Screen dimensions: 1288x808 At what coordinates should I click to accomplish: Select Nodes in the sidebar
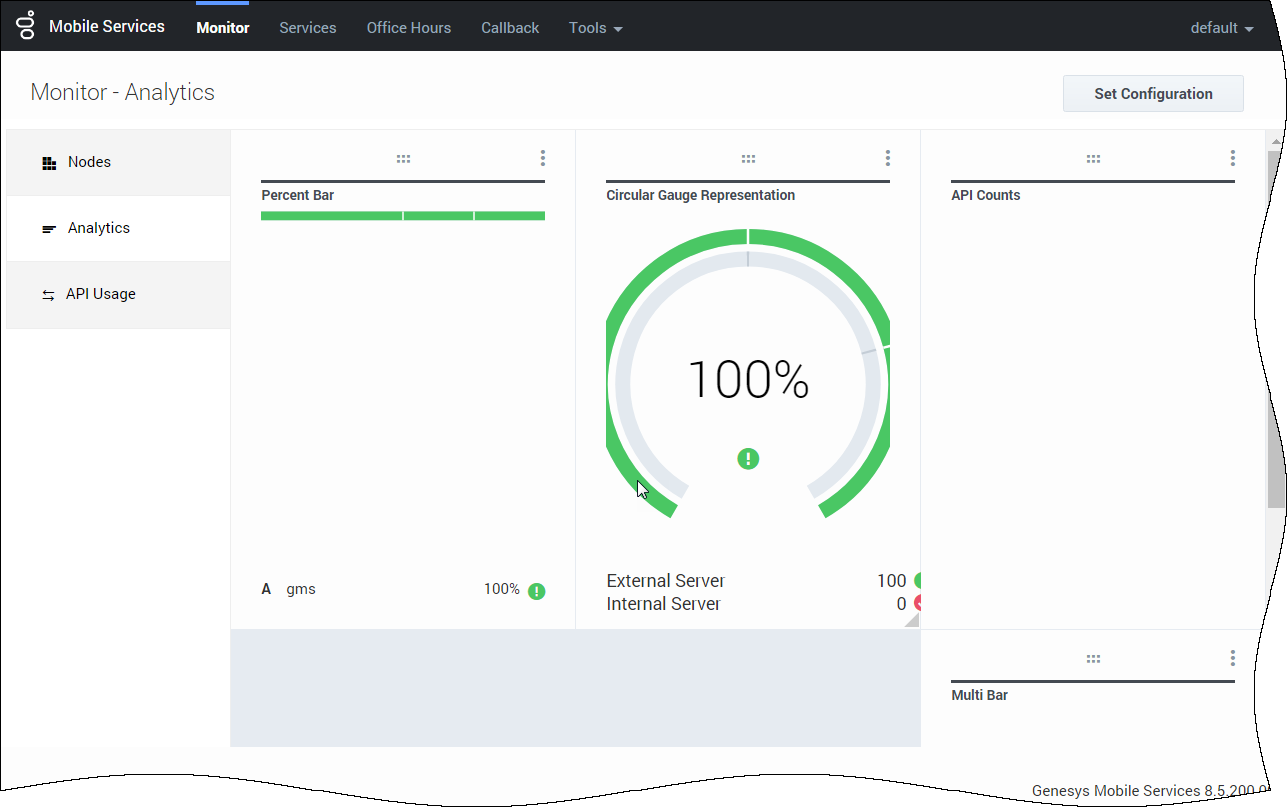[x=89, y=162]
